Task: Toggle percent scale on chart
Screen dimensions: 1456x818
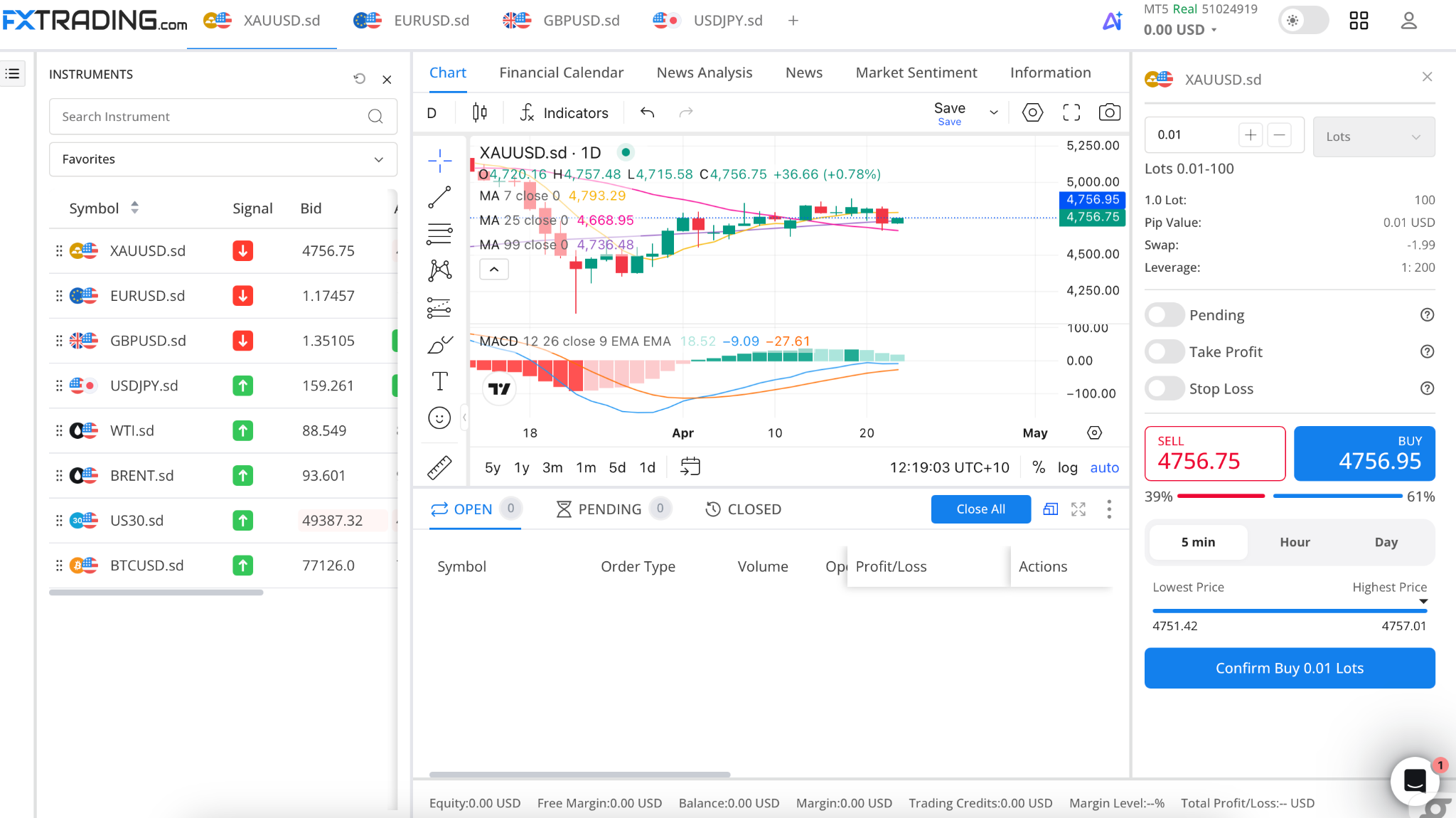Action: pyautogui.click(x=1039, y=467)
